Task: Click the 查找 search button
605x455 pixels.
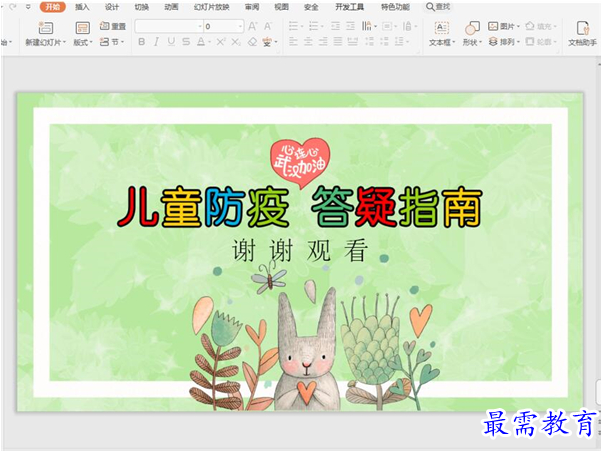Action: [x=438, y=7]
